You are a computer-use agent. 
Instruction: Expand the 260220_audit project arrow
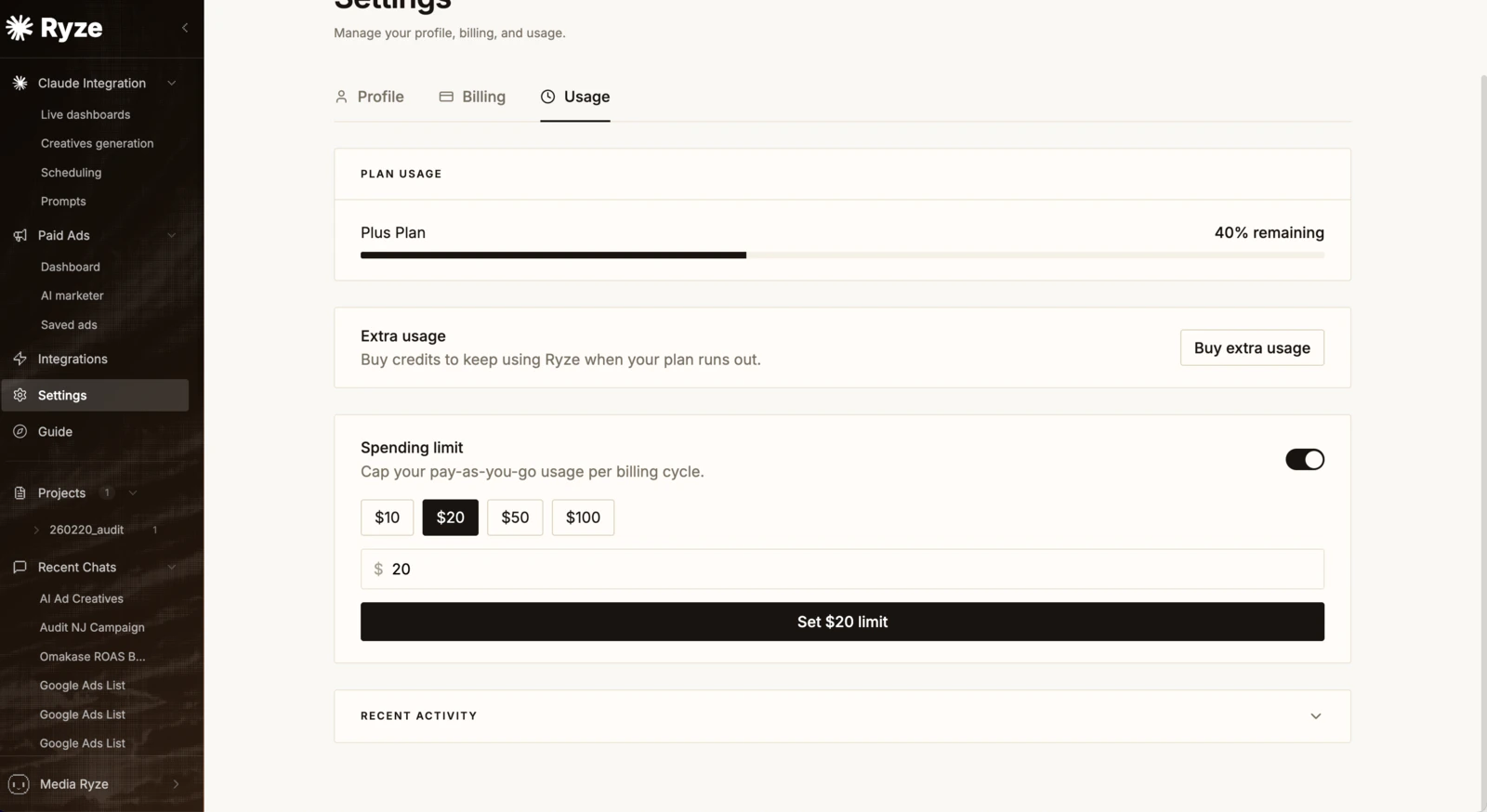36,530
